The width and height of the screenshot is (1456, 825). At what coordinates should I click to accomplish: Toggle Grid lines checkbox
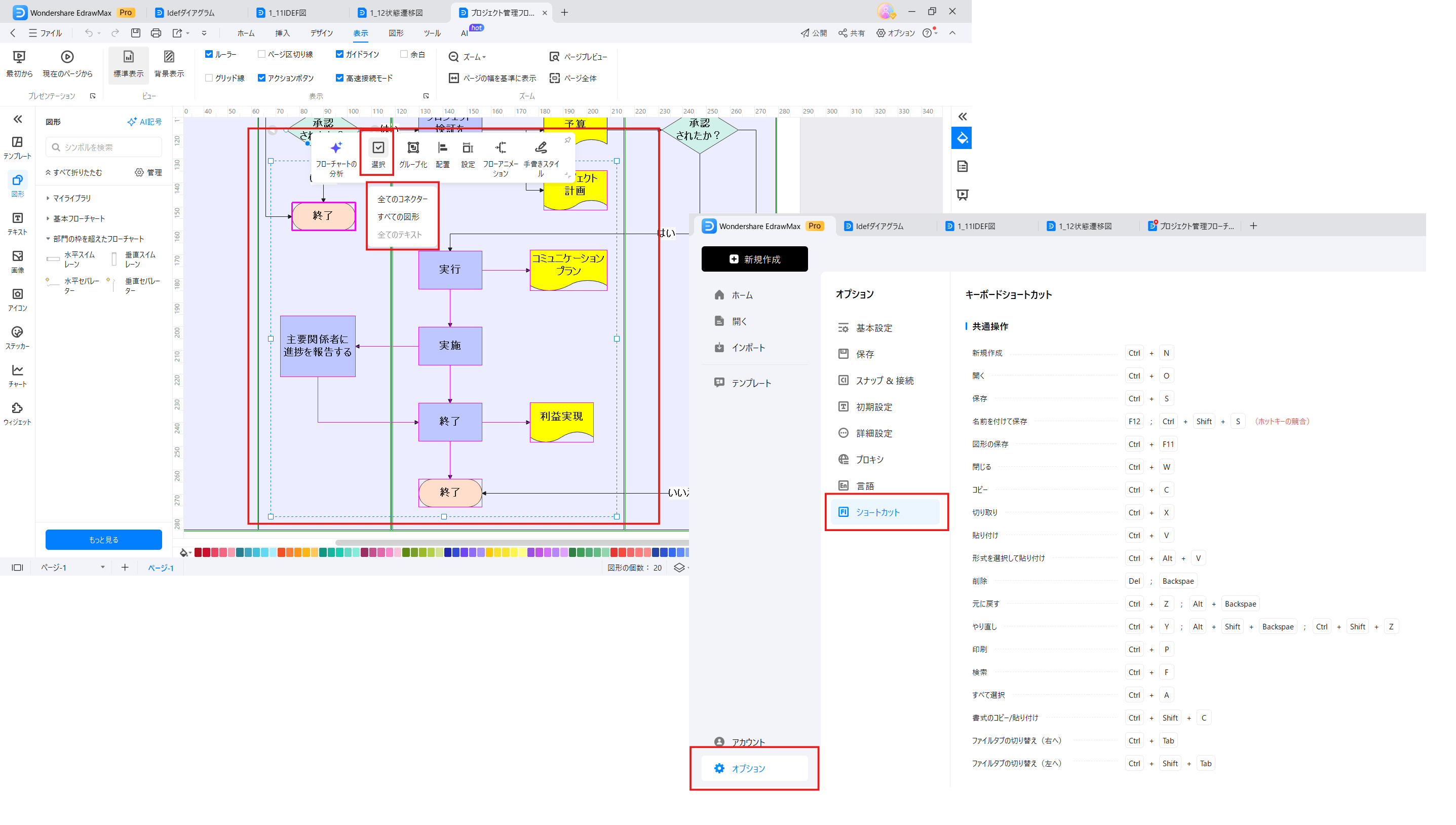click(x=209, y=78)
